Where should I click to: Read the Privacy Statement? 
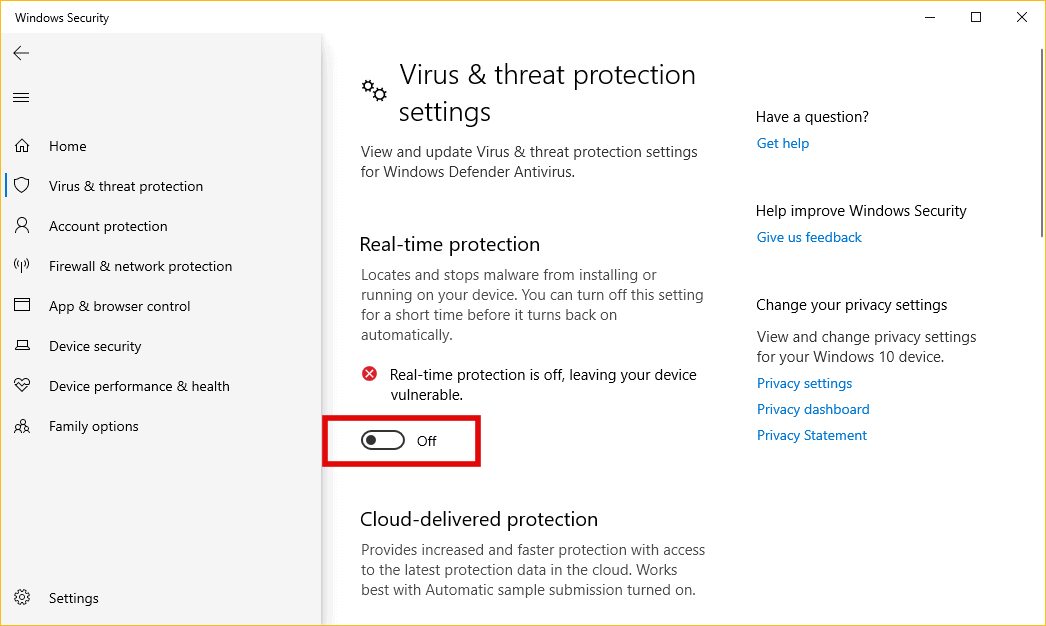[811, 435]
